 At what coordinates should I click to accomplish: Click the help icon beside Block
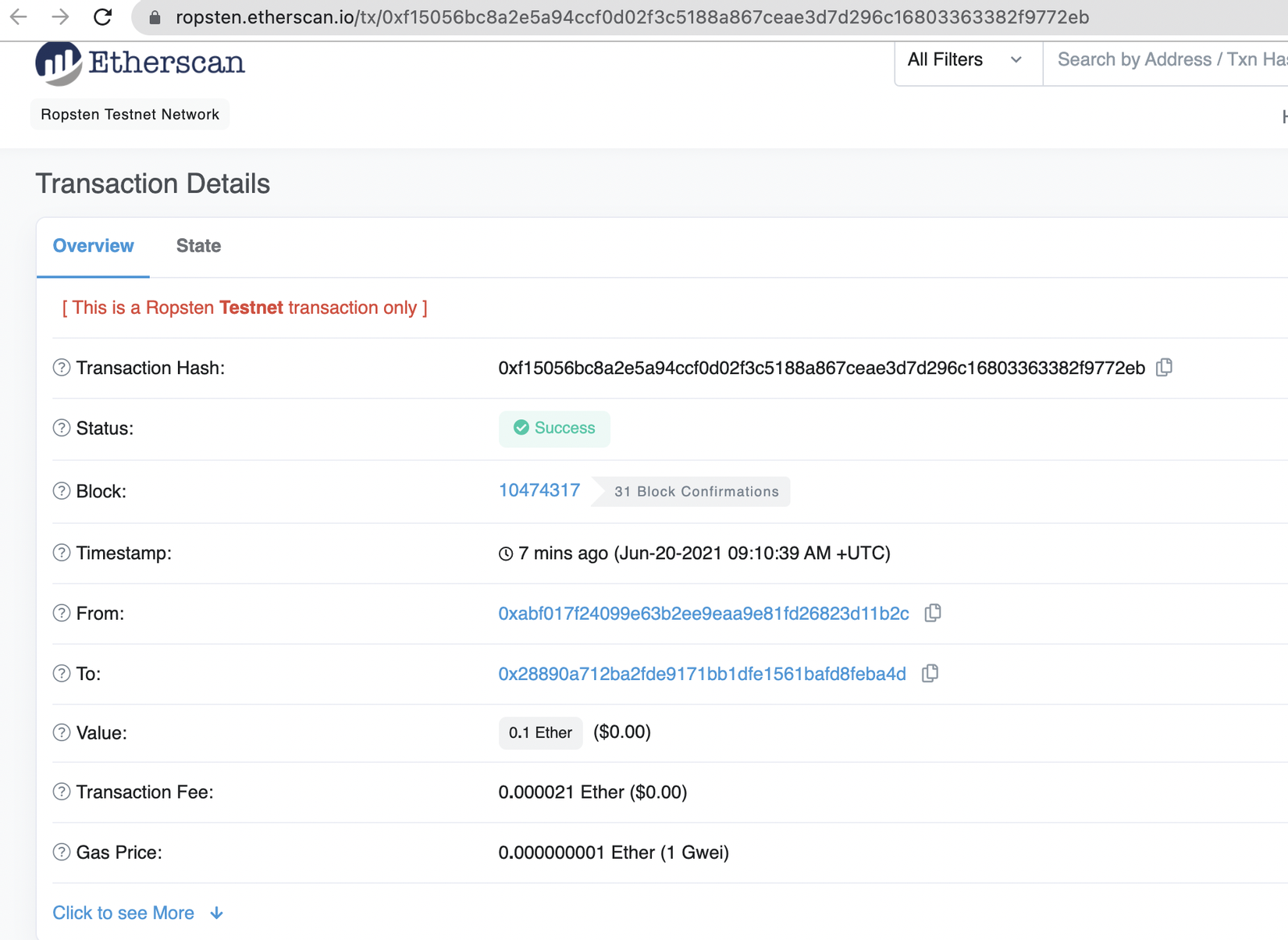click(x=62, y=491)
